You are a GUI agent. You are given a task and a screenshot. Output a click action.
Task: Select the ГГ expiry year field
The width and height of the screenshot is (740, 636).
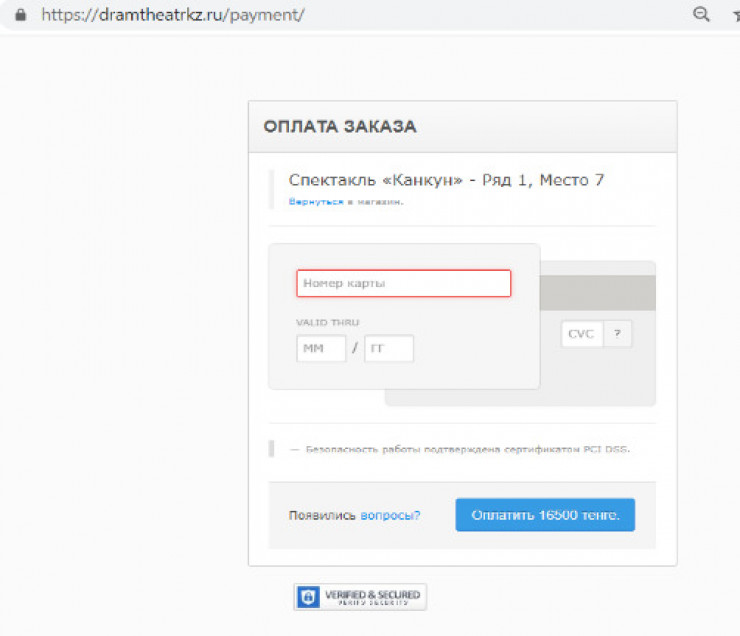388,348
